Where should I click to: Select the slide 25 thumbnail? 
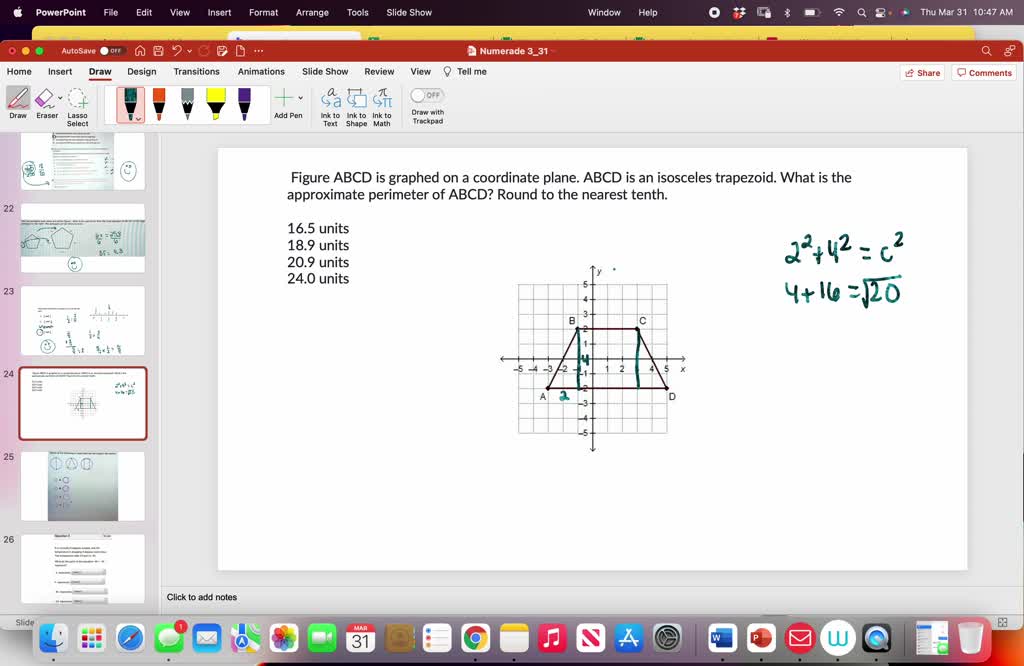[83, 487]
